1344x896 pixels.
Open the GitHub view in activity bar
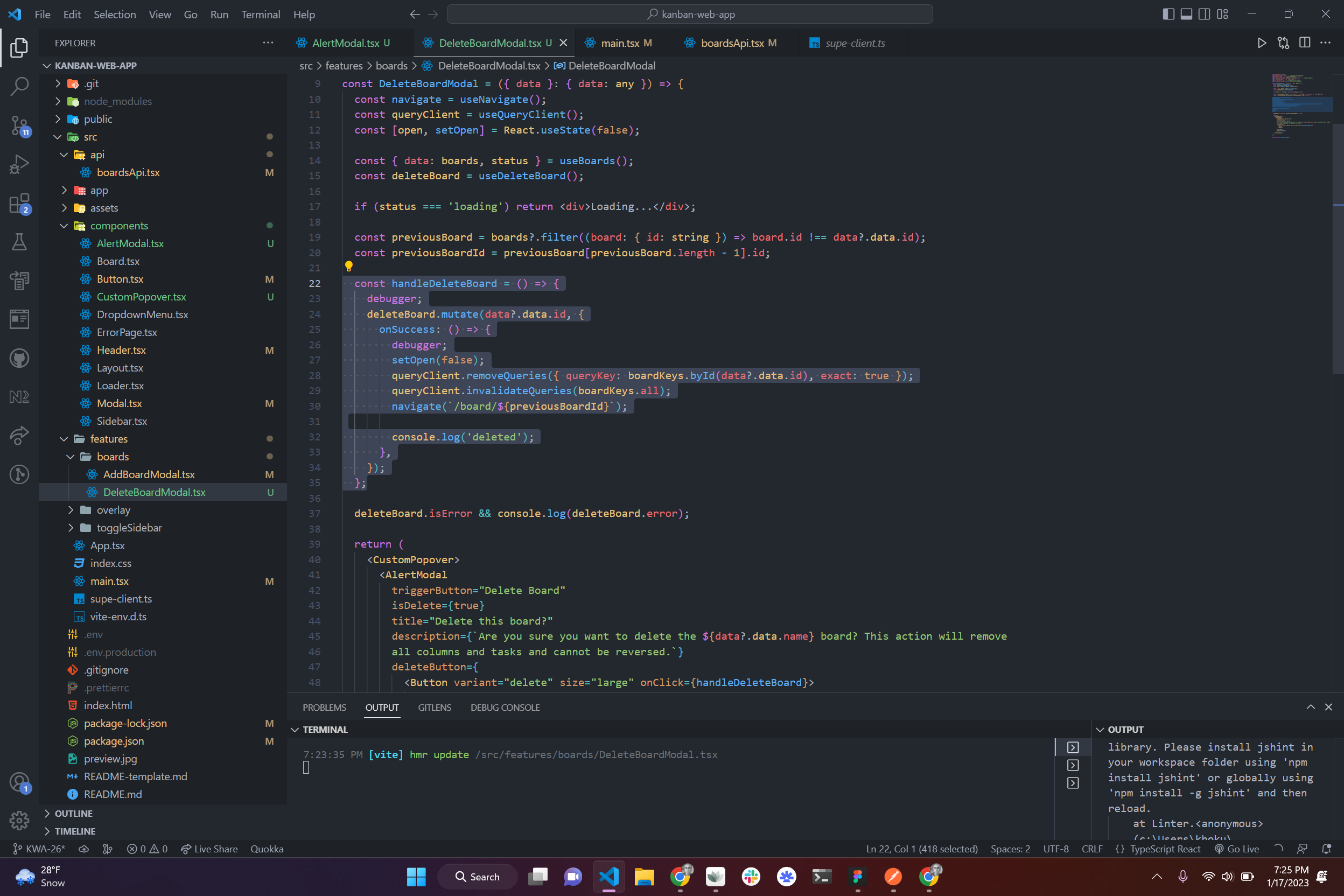coord(19,358)
